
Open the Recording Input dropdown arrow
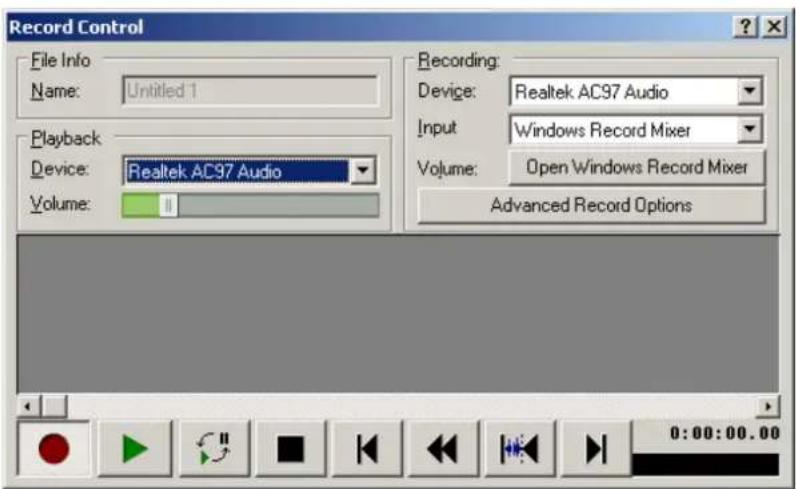coord(749,129)
